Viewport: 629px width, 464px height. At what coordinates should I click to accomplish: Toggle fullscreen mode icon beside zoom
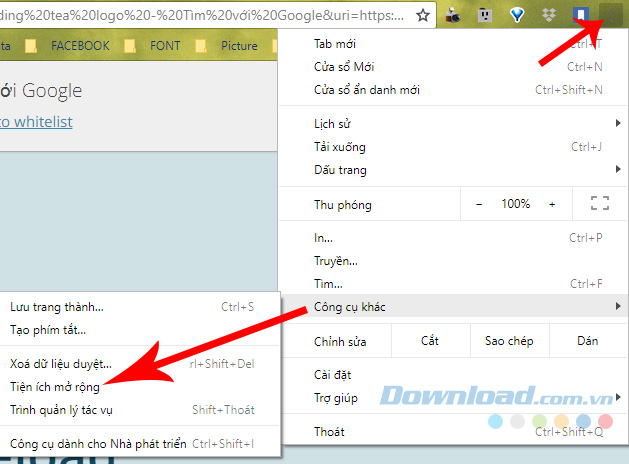tap(600, 203)
